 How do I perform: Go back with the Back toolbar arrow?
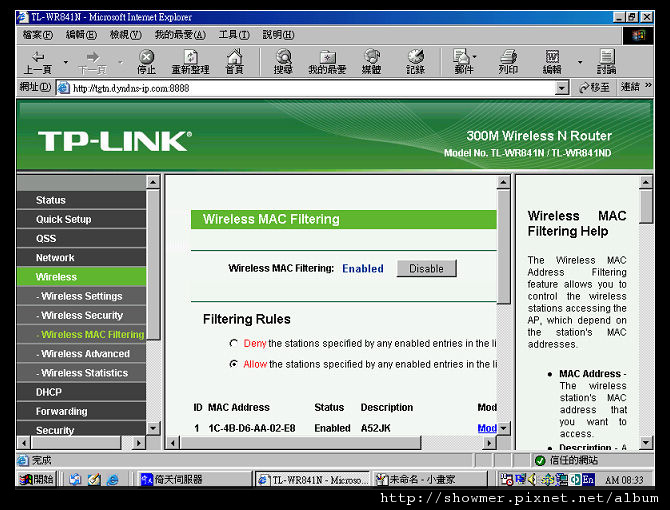(38, 62)
